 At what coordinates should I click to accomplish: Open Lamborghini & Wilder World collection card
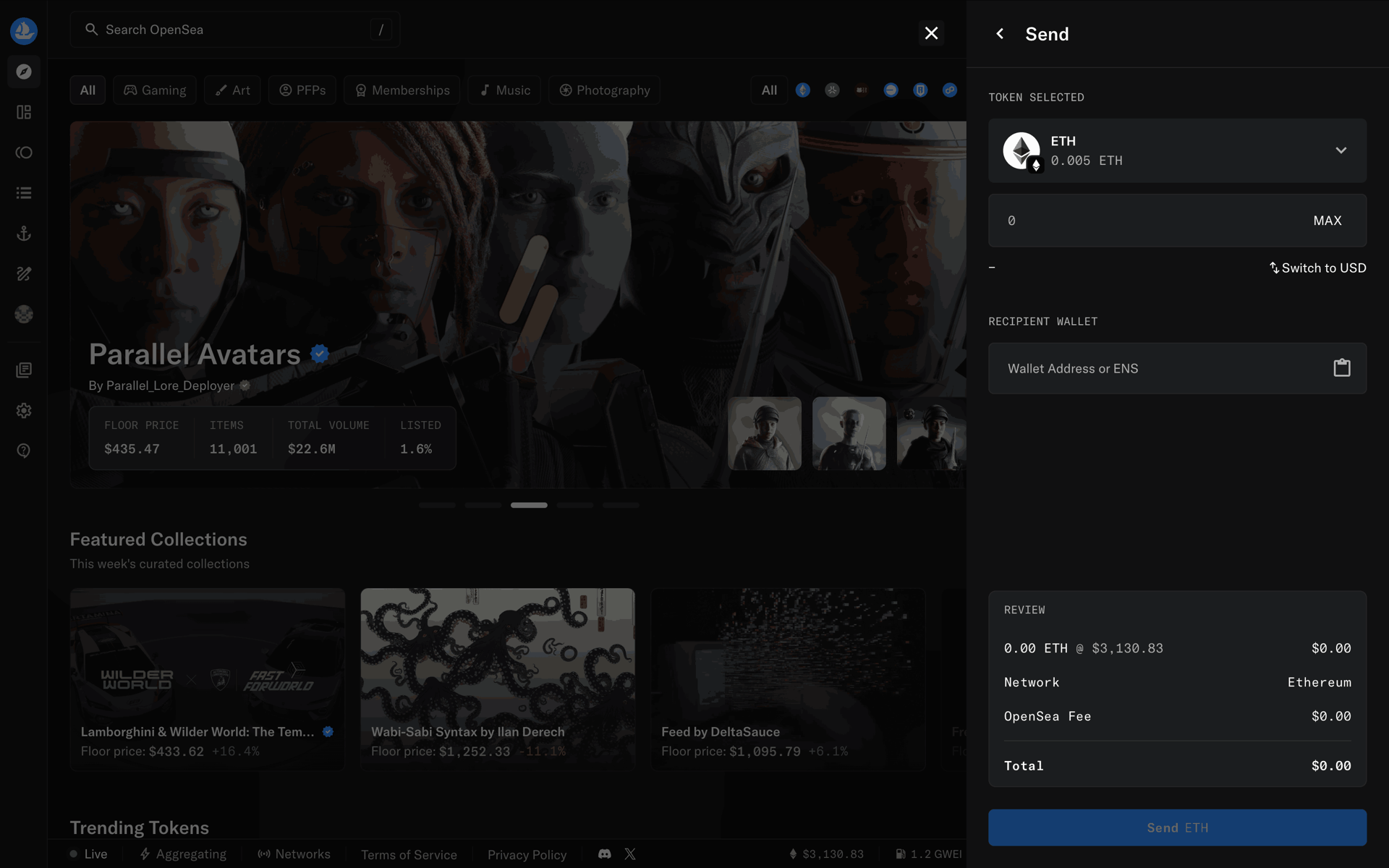point(208,679)
